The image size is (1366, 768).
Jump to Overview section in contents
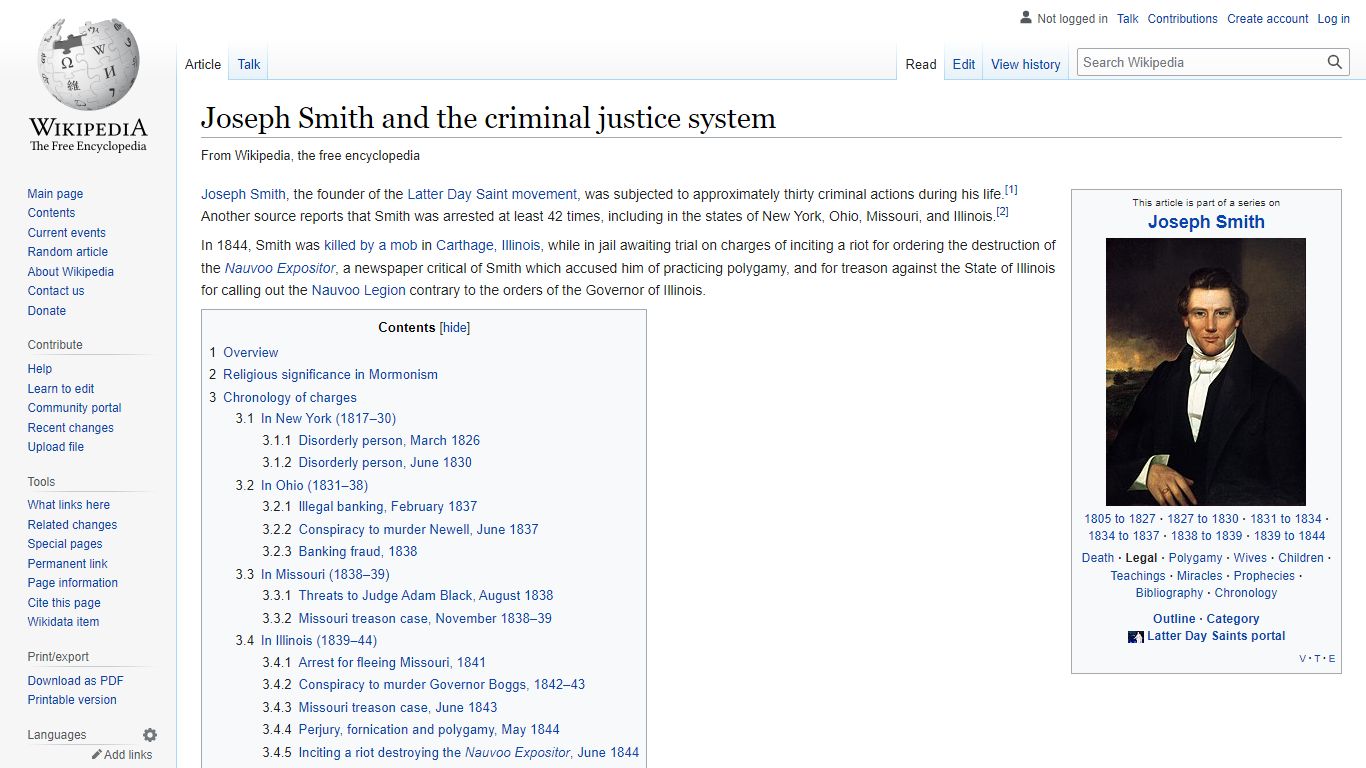(251, 353)
